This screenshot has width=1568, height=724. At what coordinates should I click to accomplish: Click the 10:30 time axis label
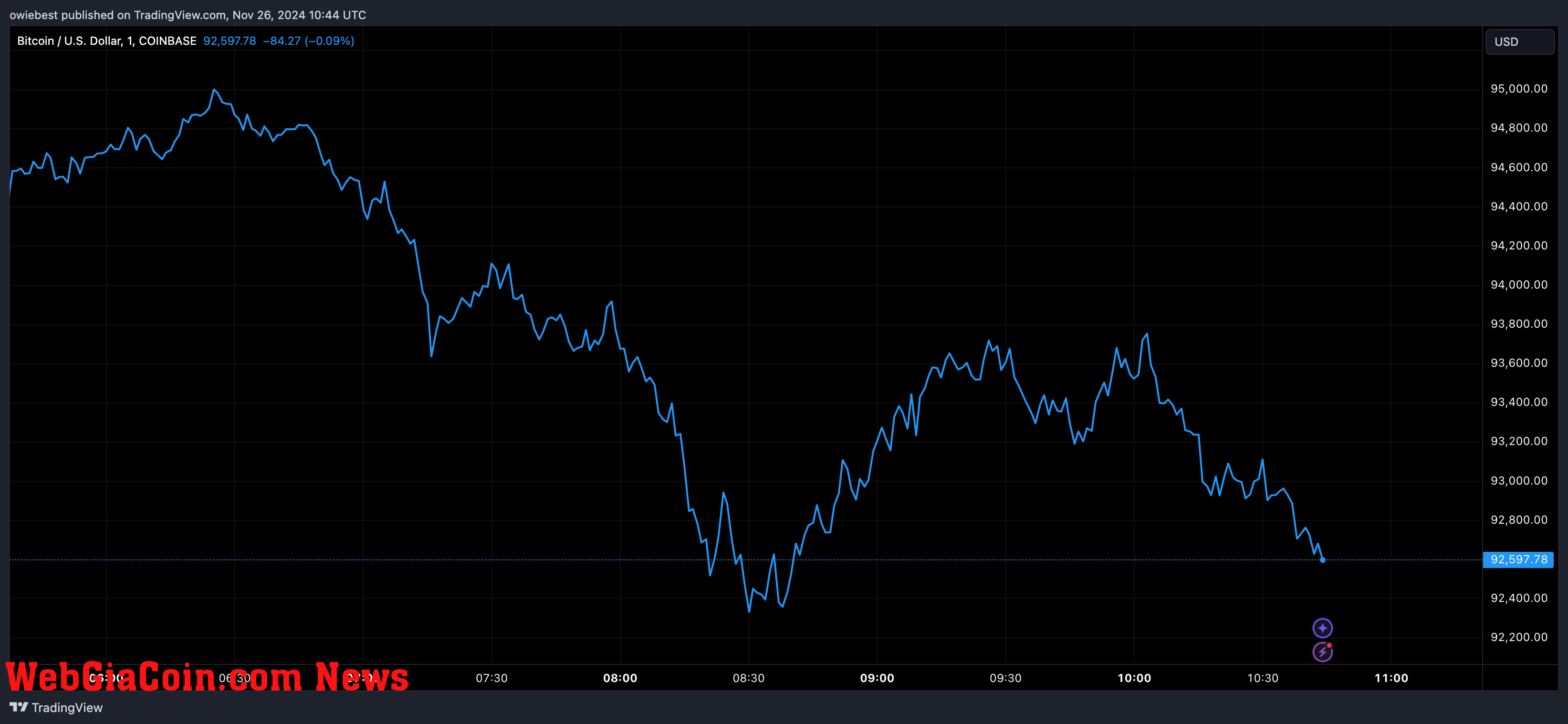1263,678
